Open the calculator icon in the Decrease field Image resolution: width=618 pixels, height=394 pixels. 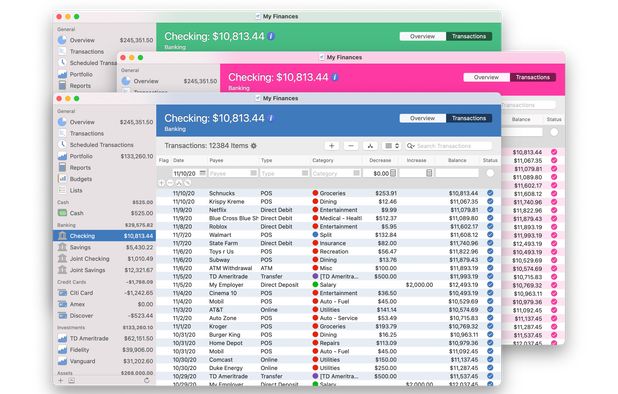pyautogui.click(x=393, y=173)
